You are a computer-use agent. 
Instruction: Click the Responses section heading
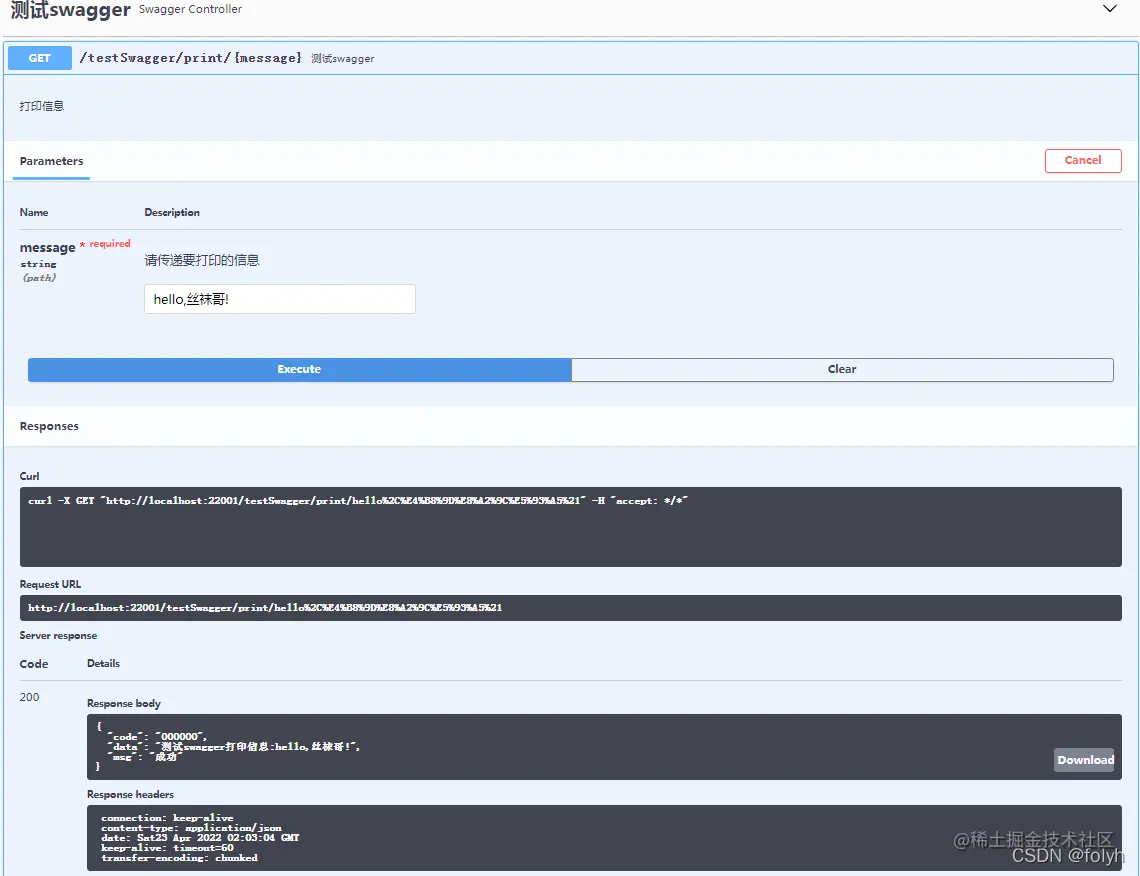point(49,426)
